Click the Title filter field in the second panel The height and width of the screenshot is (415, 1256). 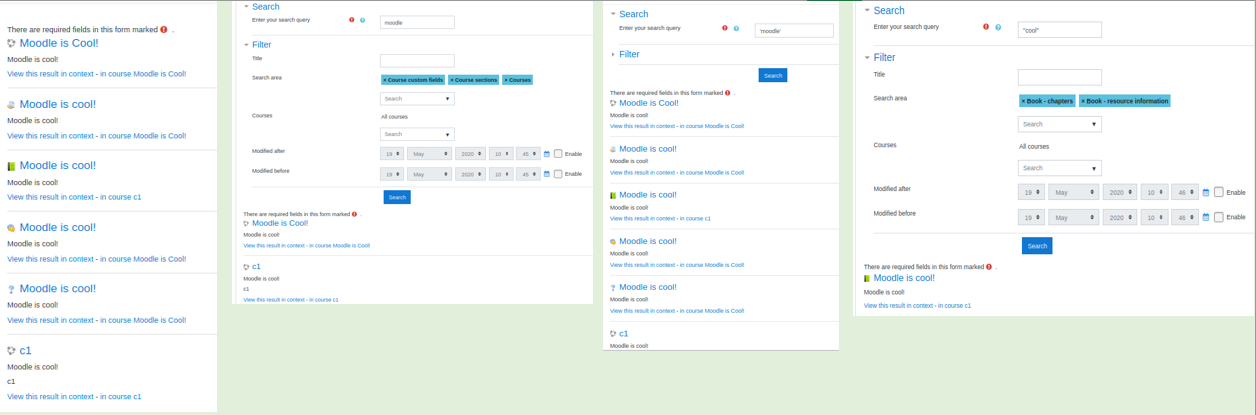(417, 61)
